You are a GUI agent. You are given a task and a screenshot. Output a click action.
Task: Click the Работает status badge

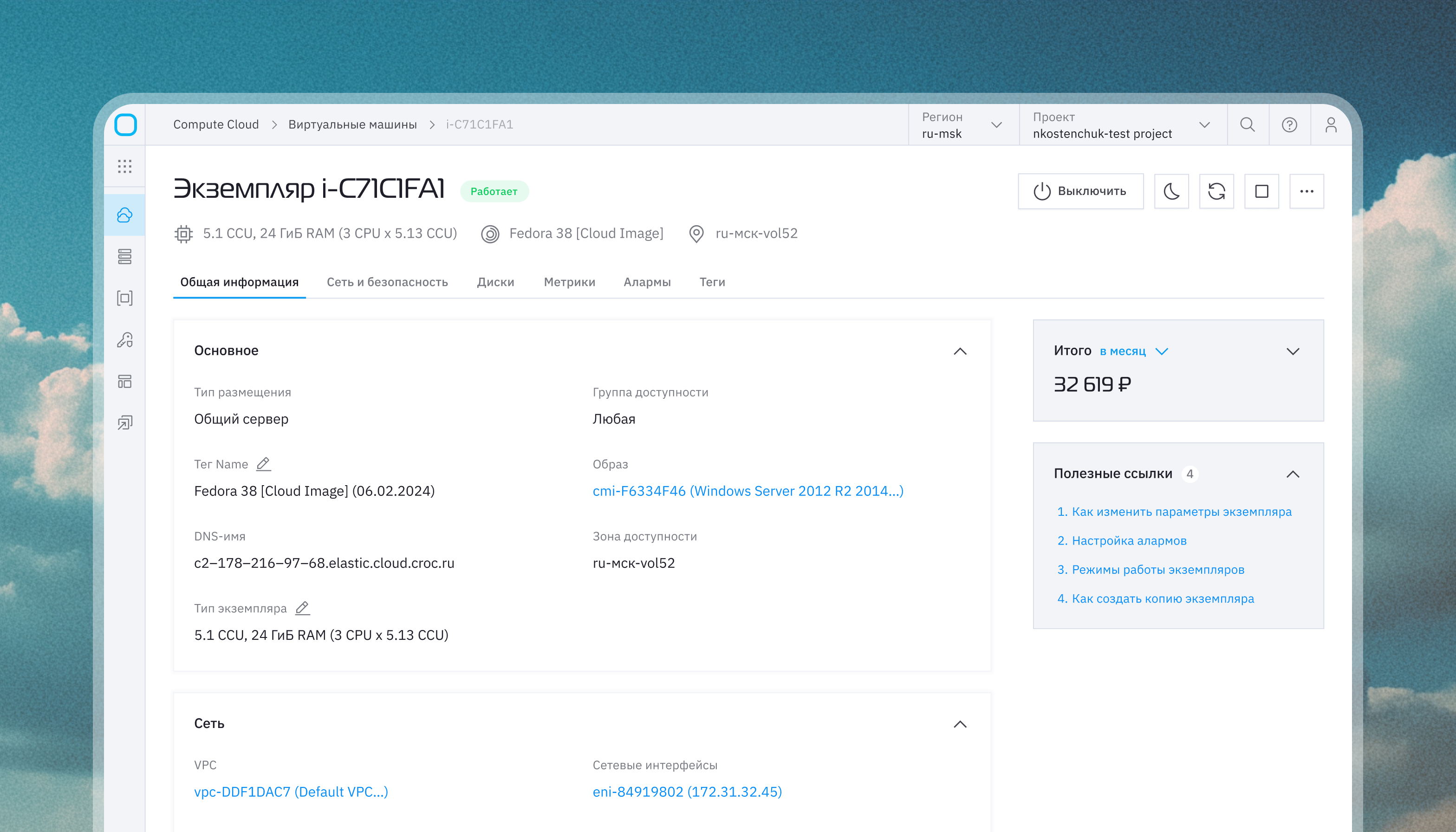(494, 191)
